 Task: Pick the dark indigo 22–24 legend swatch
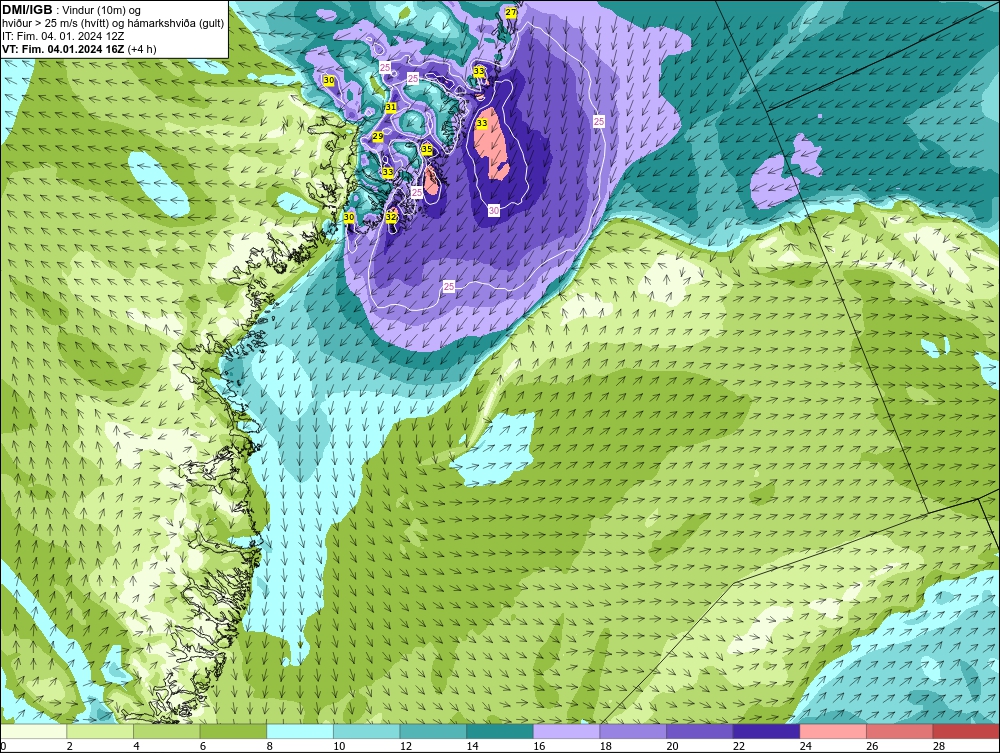766,731
